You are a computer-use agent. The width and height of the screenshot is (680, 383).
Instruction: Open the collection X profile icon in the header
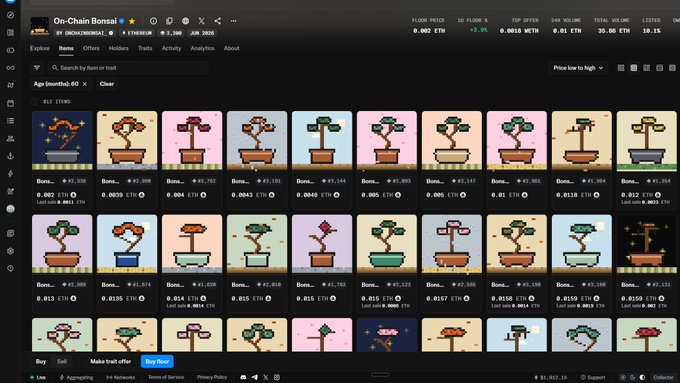202,21
